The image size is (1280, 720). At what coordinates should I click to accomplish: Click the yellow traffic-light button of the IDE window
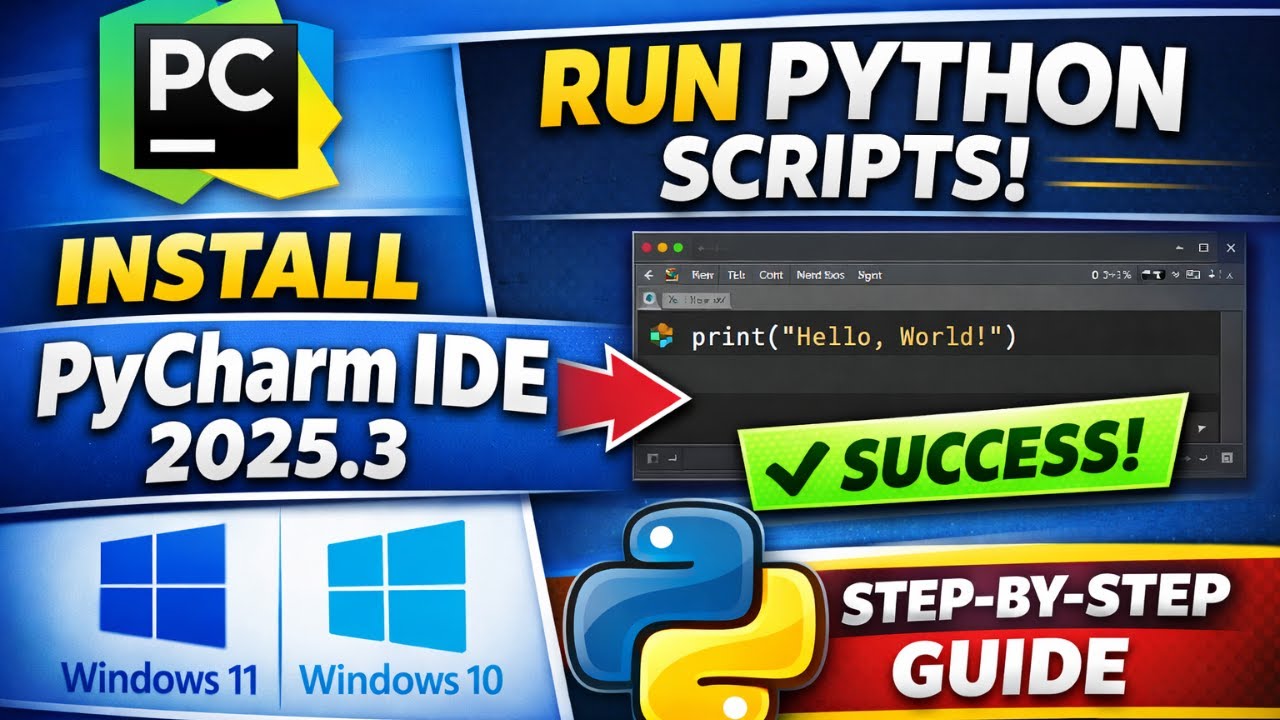click(x=662, y=247)
